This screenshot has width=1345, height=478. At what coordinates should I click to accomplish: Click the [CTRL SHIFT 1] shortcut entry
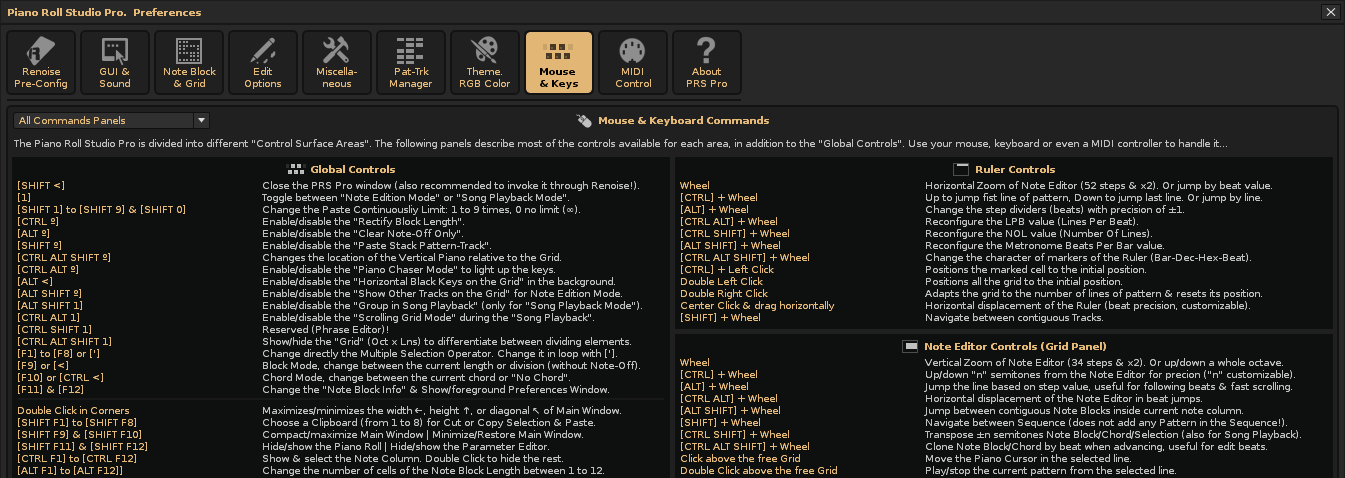(54, 329)
